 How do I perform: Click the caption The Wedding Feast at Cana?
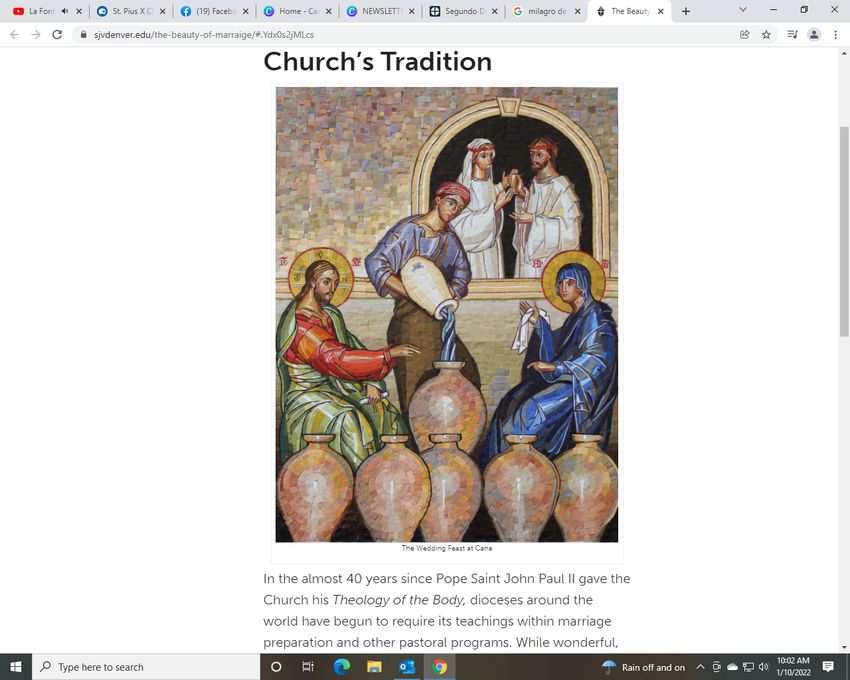point(447,548)
